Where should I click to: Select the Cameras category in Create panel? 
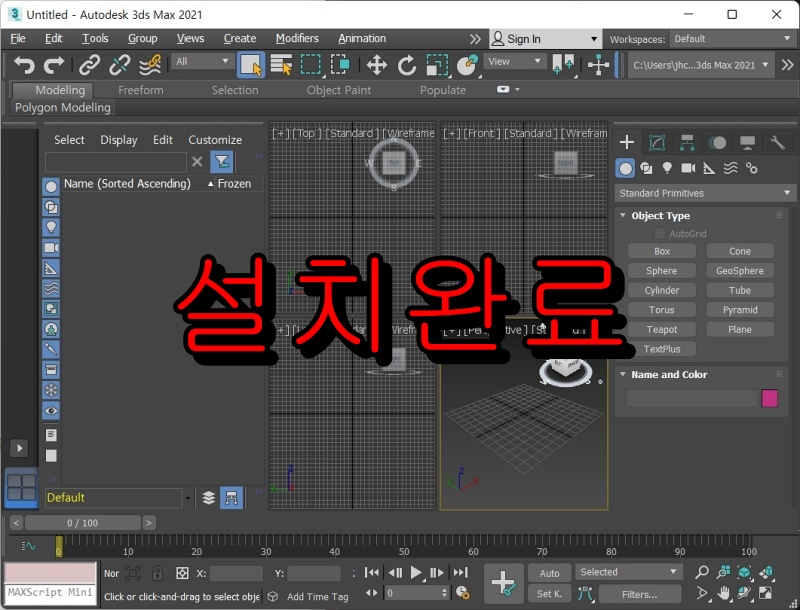[688, 167]
